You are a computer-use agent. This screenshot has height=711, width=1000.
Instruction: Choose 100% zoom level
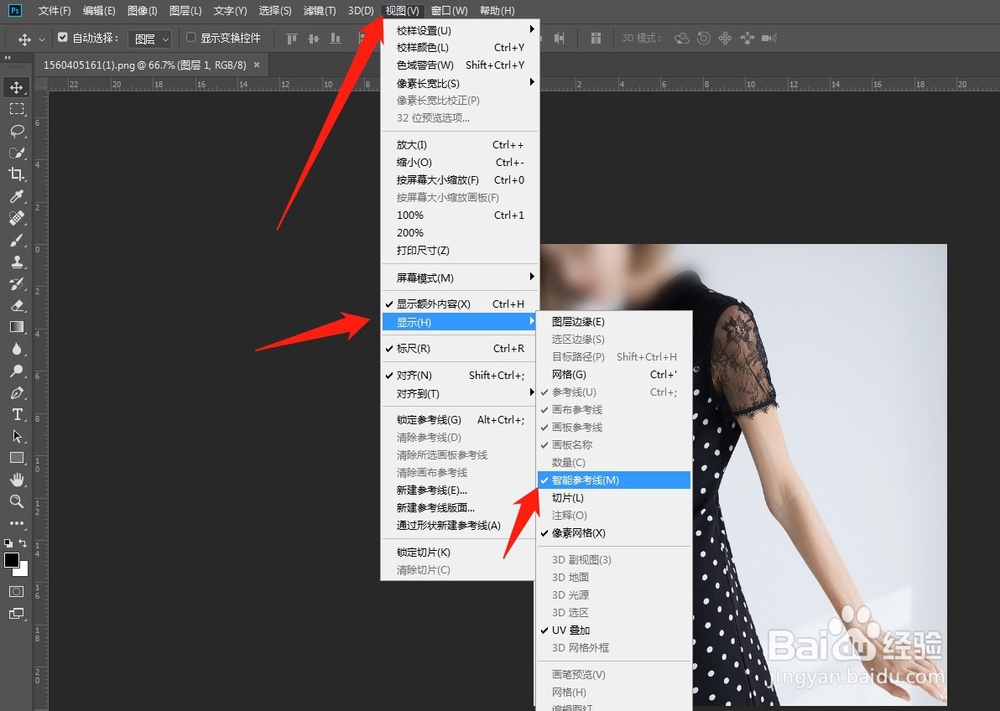[x=459, y=215]
